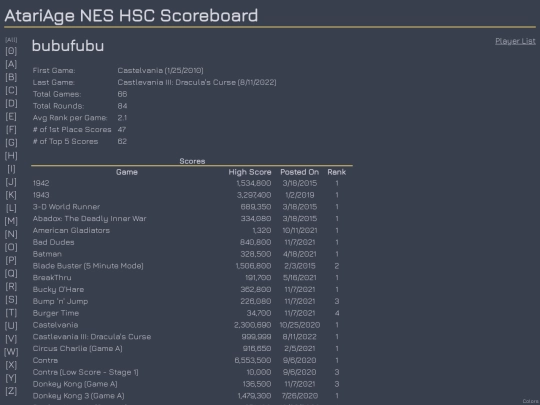Filter games by letter [Z]

[x=11, y=391]
